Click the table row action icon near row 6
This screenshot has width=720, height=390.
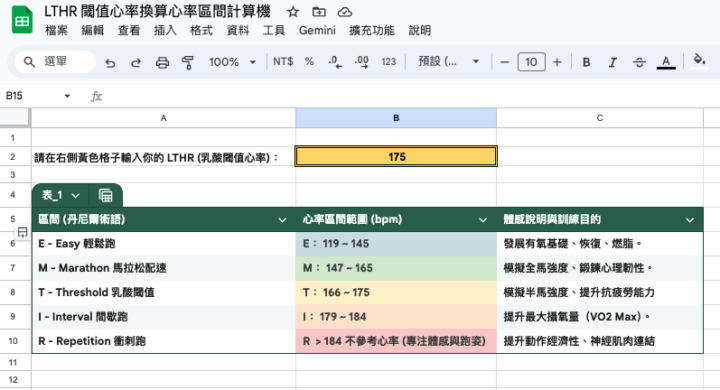[22, 232]
